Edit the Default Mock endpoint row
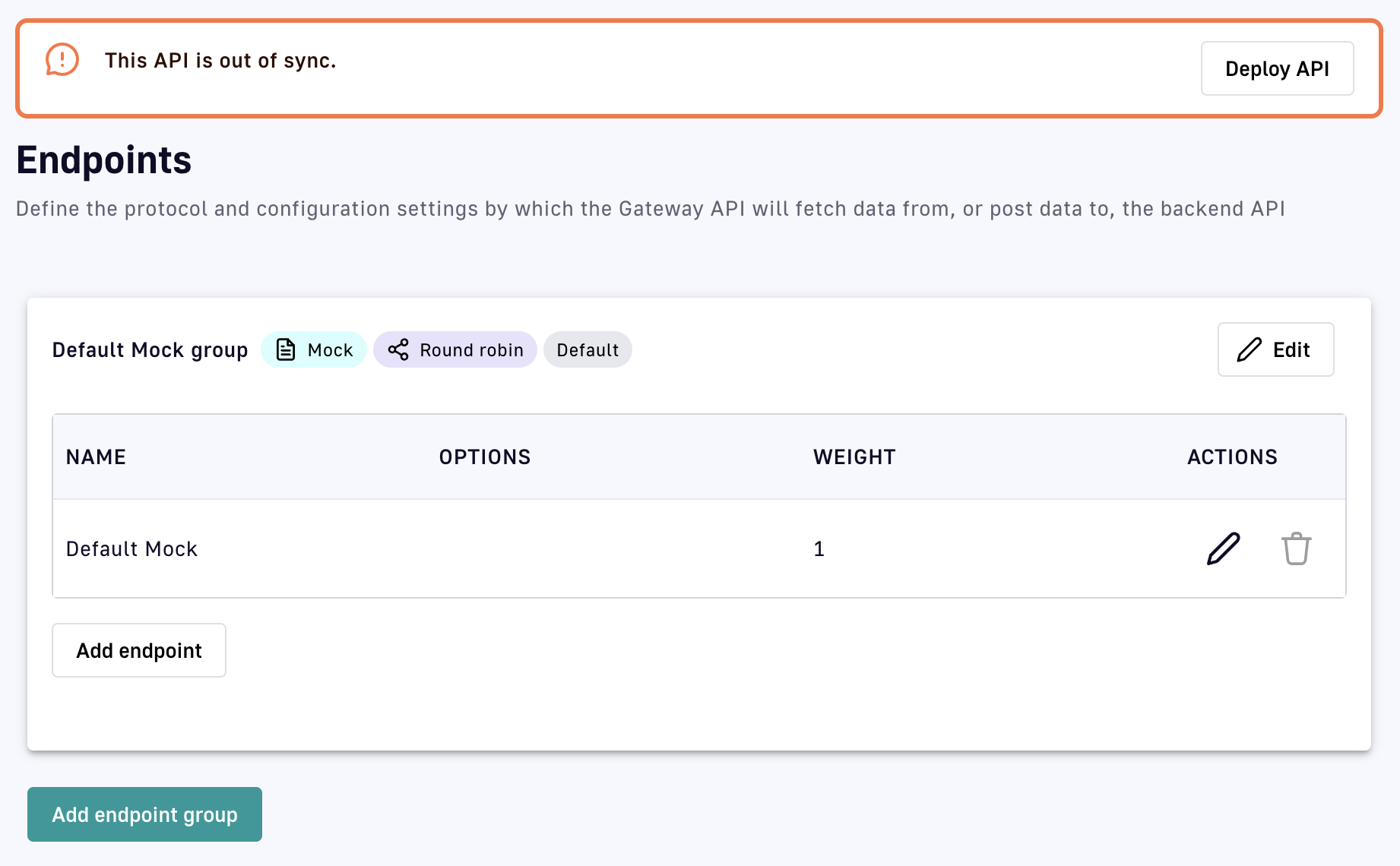Image resolution: width=1400 pixels, height=866 pixels. pyautogui.click(x=1223, y=548)
